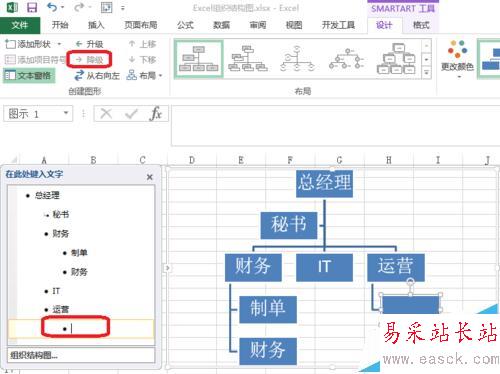Image resolution: width=500 pixels, height=374 pixels.
Task: Select the fifth layout thumbnail with picture boxes
Action: (396, 59)
